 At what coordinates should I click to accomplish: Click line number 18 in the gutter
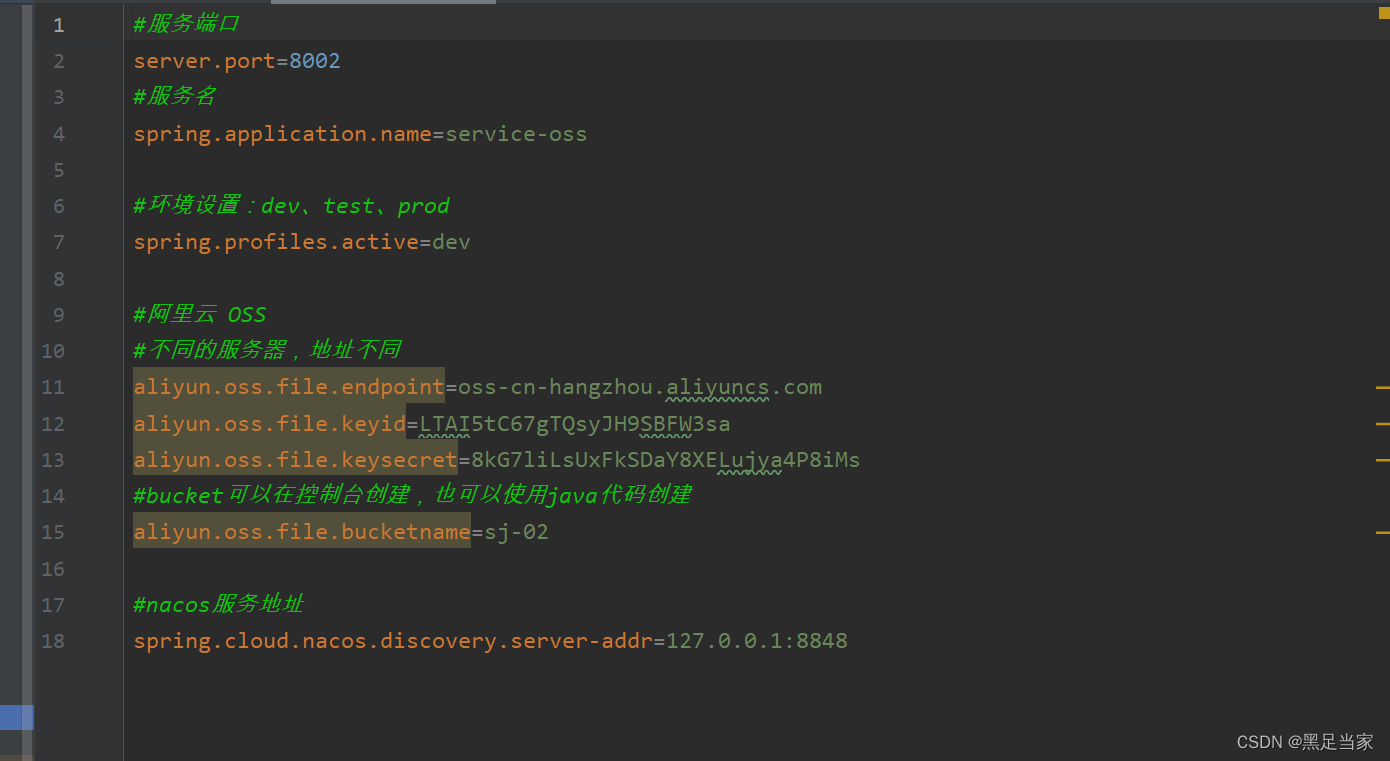tap(53, 641)
